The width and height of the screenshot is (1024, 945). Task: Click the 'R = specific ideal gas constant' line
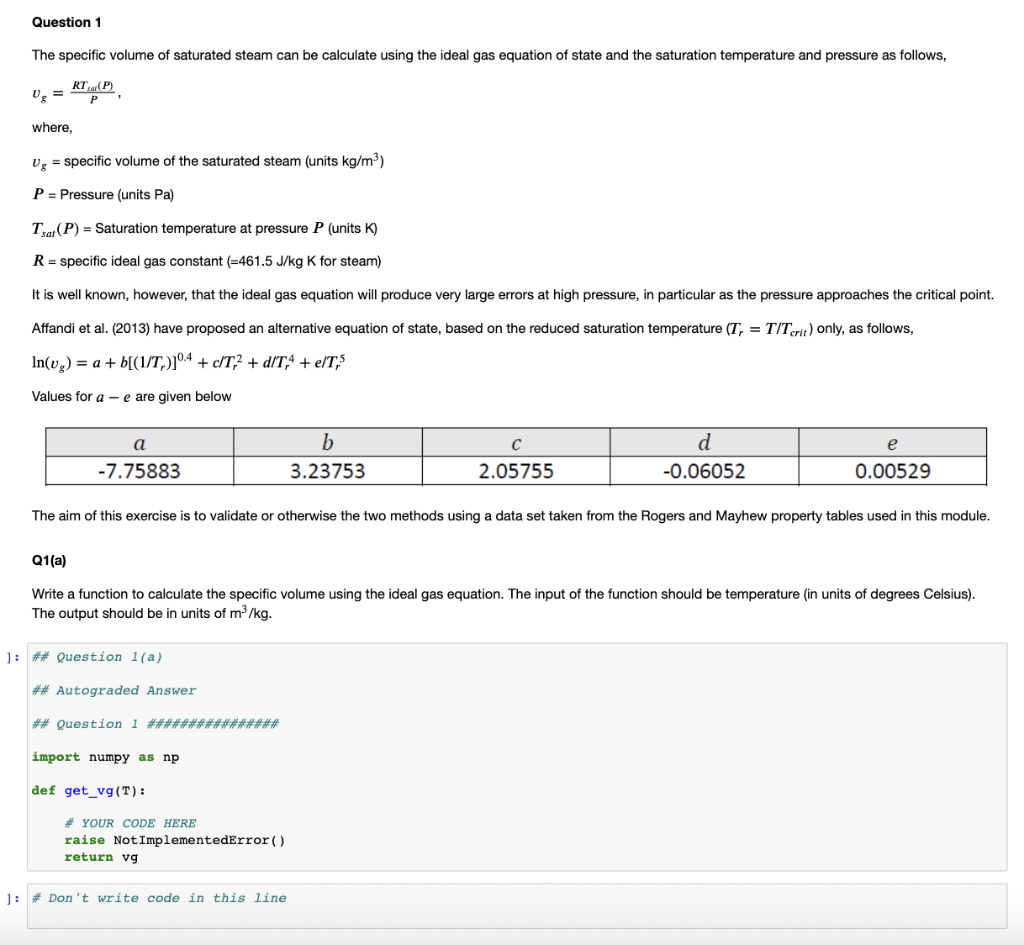(x=206, y=261)
